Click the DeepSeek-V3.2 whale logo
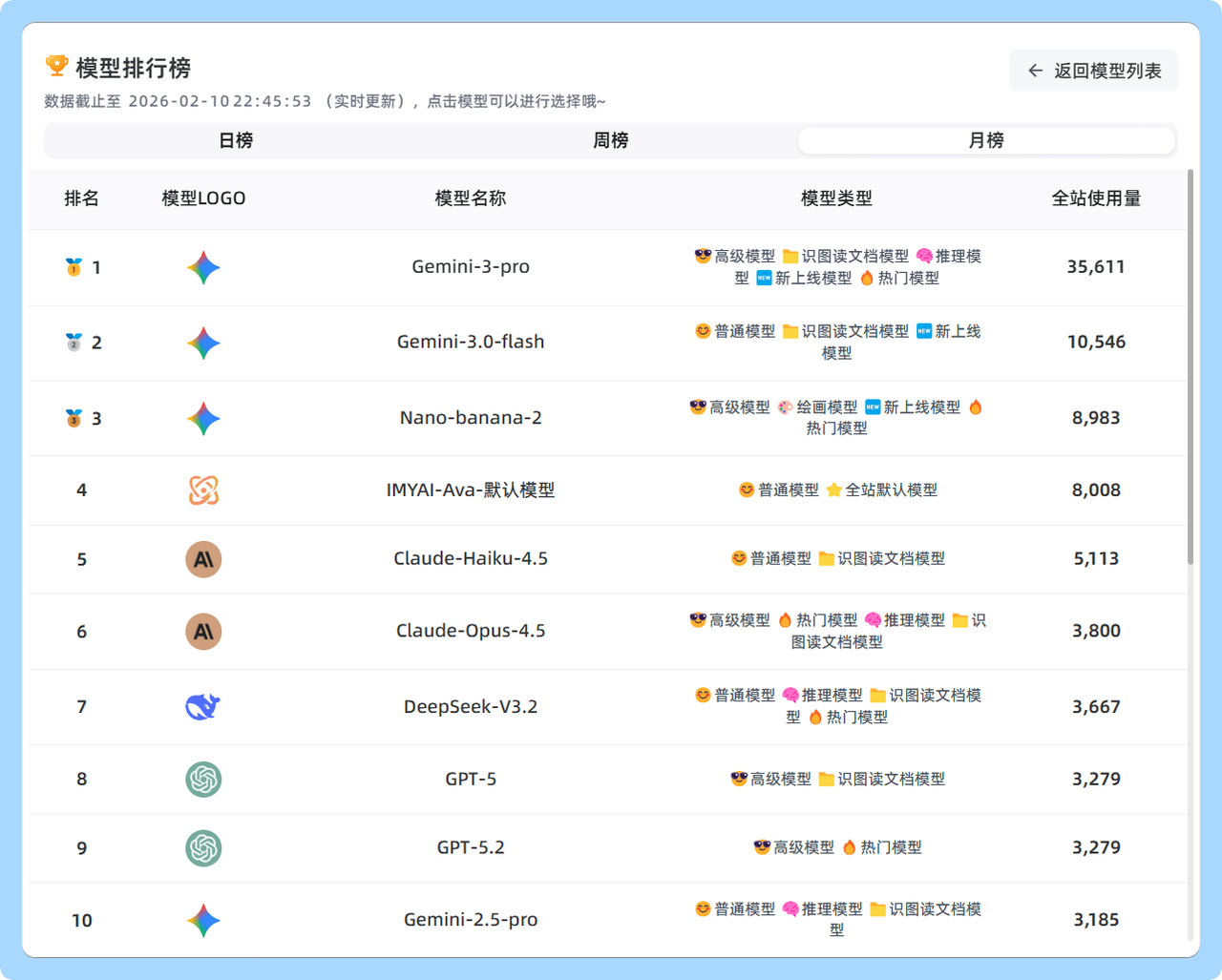Screen dimensions: 1222x980 [203, 707]
